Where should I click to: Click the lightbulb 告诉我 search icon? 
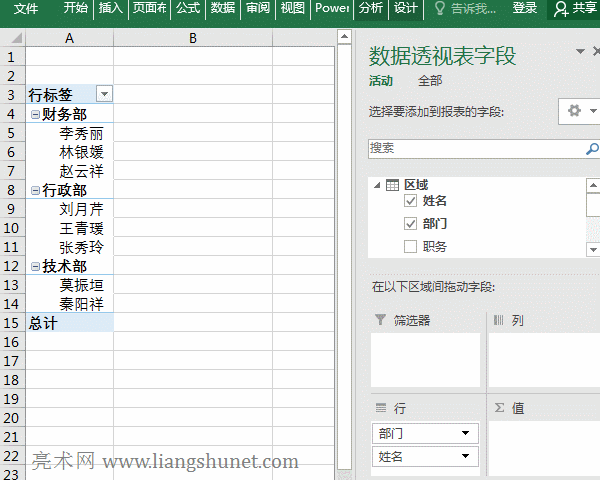click(x=440, y=8)
